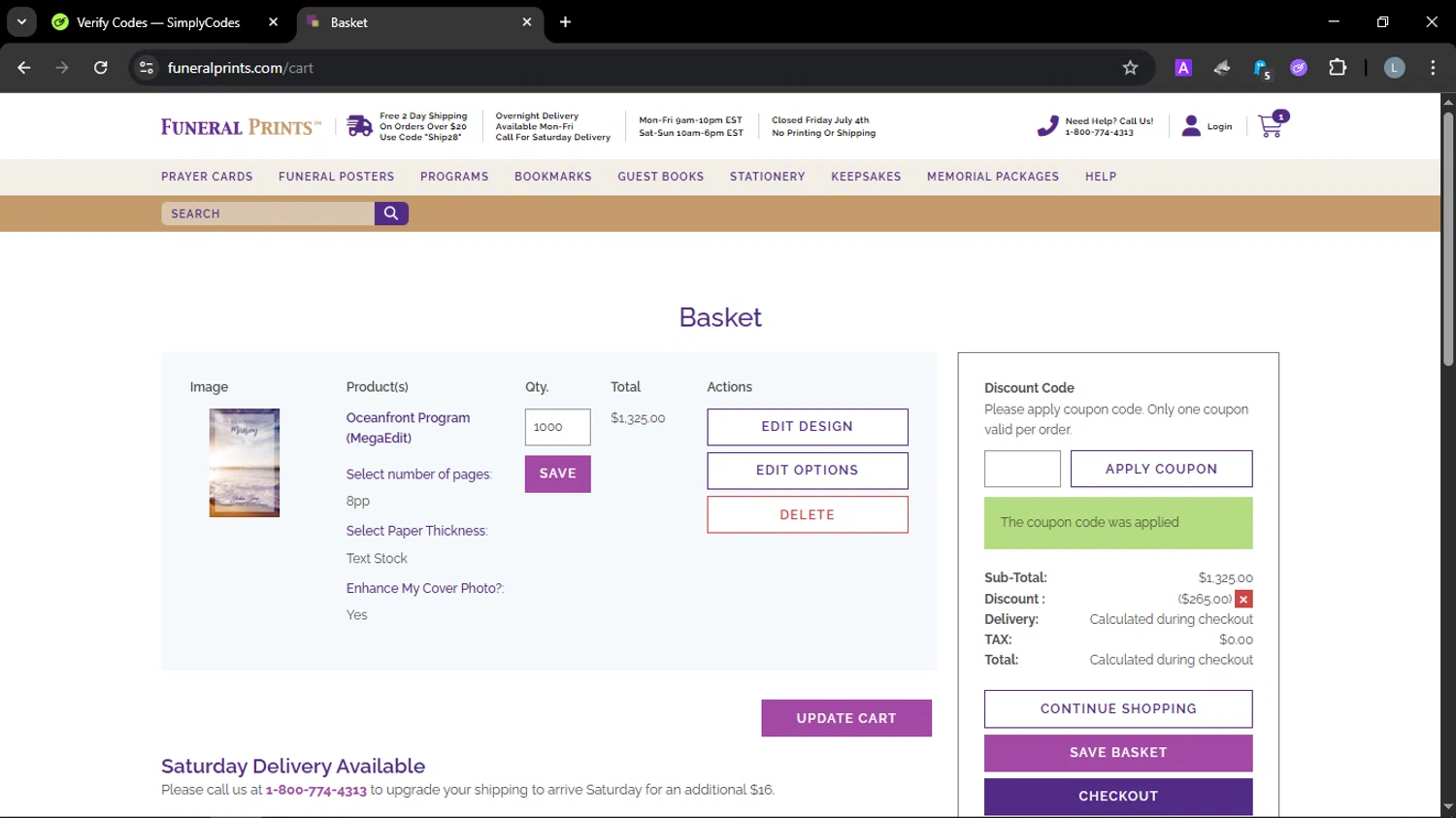Click the $1,325.00 item total
The image size is (1456, 818).
click(x=638, y=418)
